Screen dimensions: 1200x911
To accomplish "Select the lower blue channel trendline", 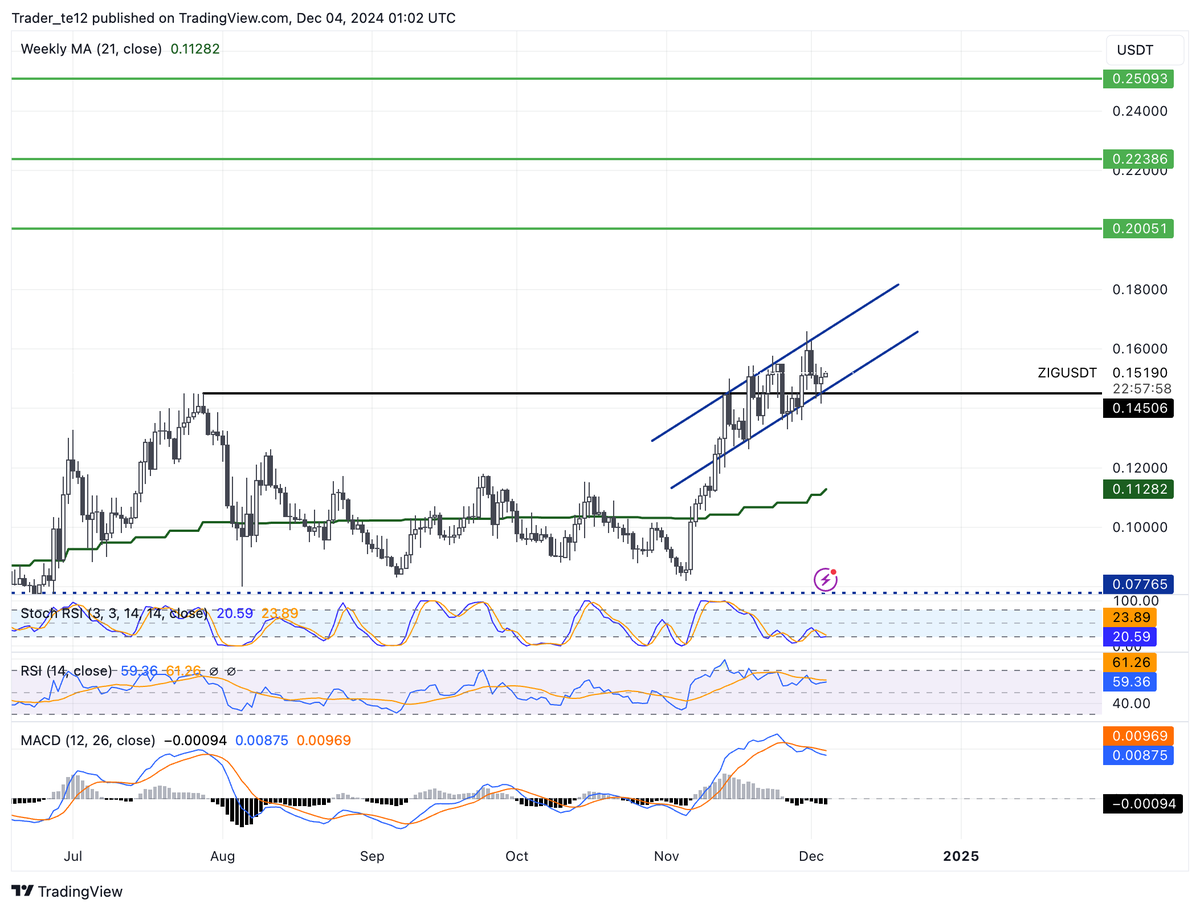I will click(794, 409).
